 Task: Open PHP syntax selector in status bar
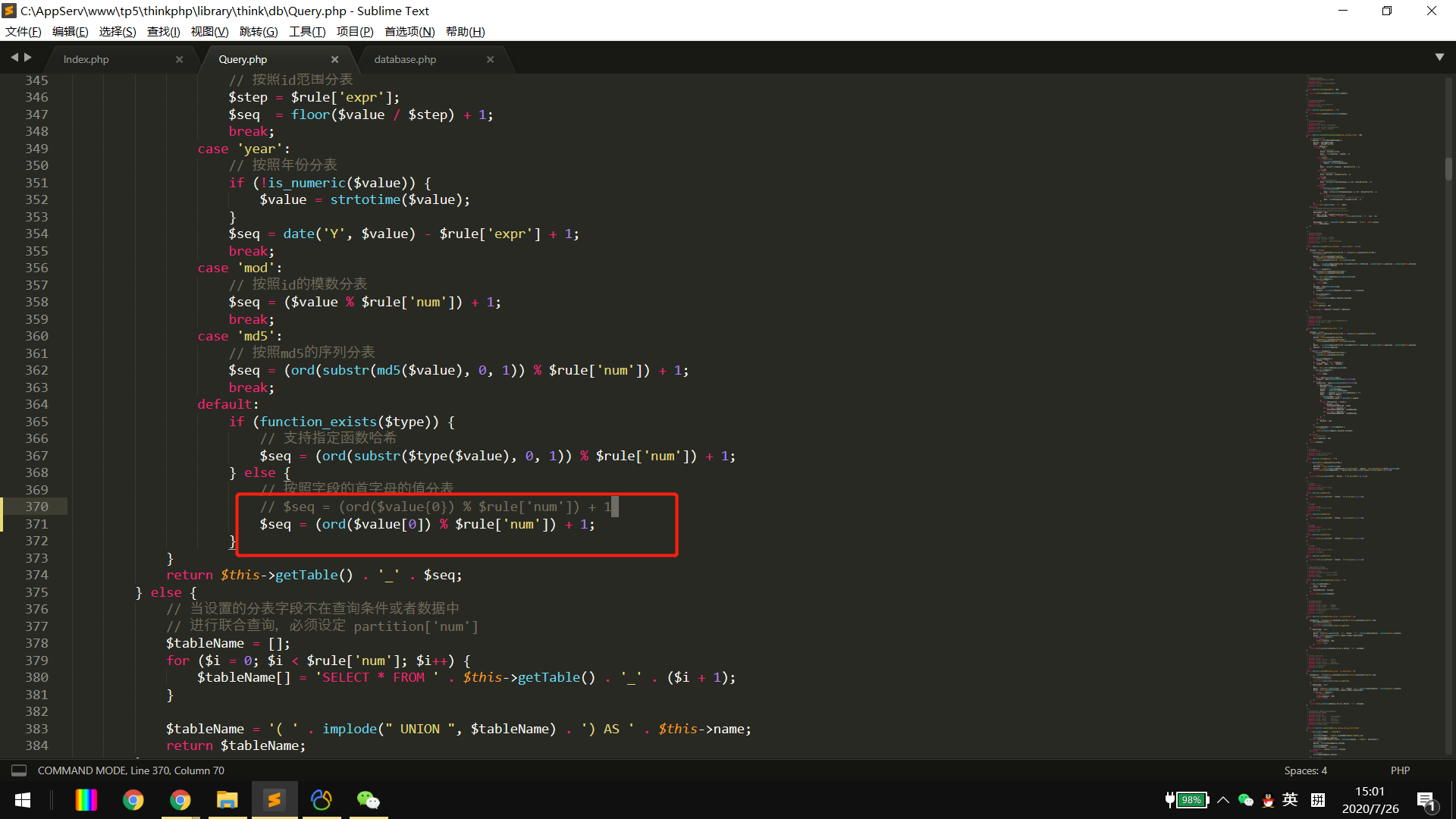click(1400, 770)
